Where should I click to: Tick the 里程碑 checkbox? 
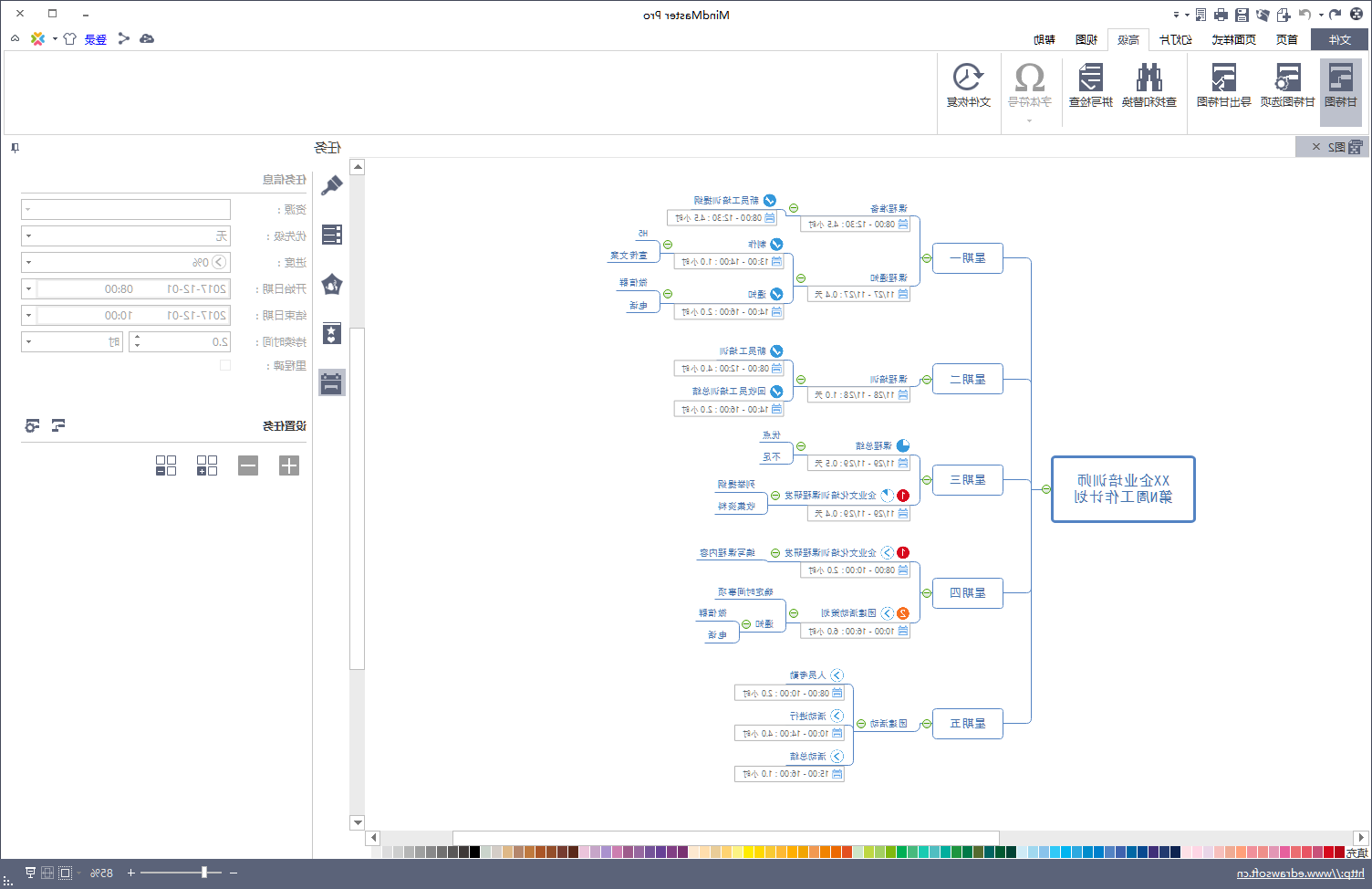point(225,365)
